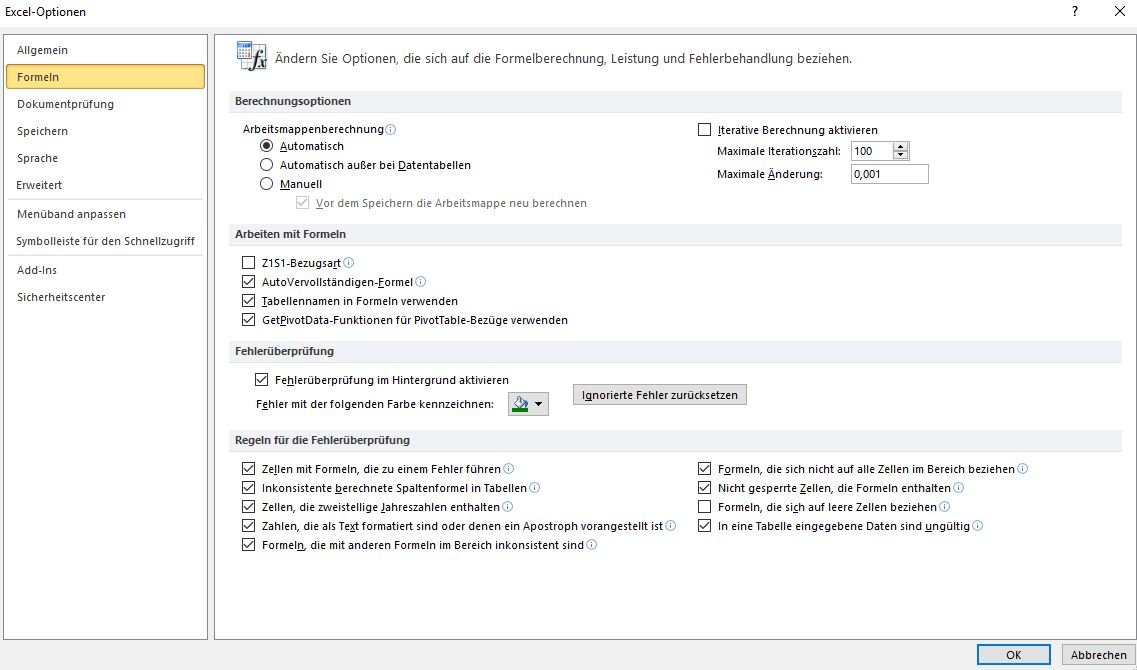
Task: Open the Dokumentprüfung category
Action: pos(105,104)
